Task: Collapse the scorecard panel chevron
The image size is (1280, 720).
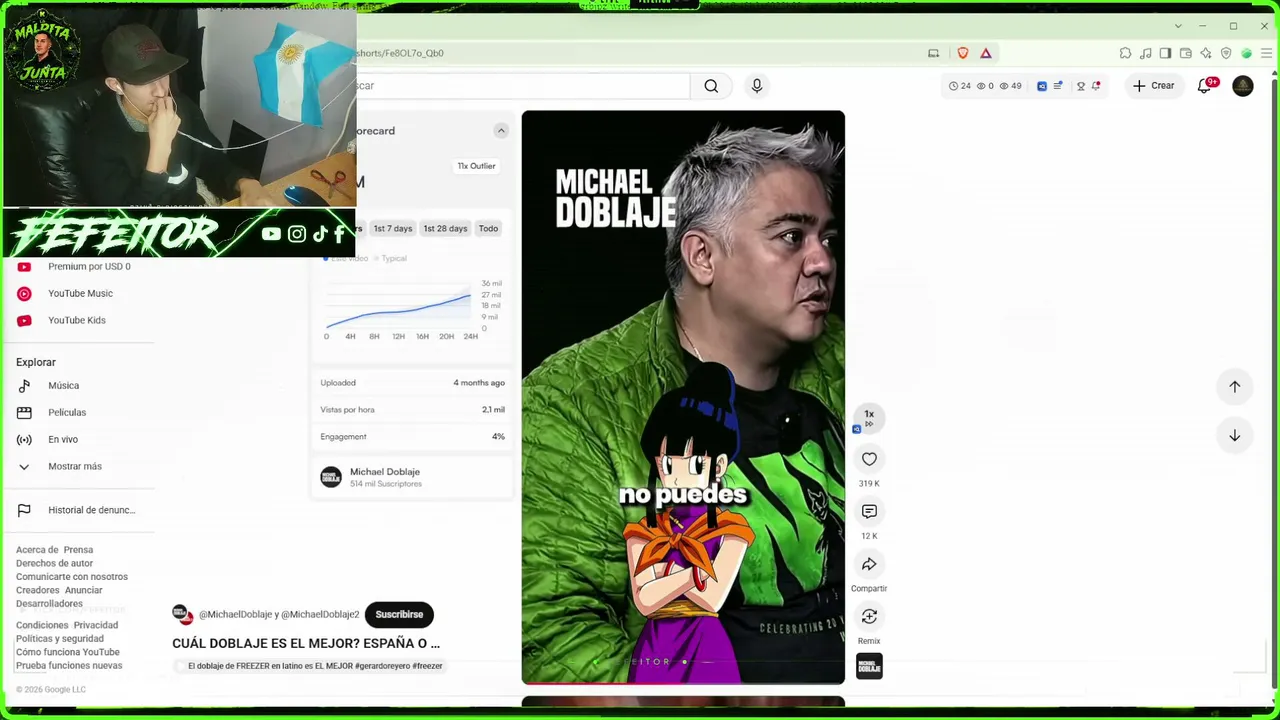Action: click(501, 131)
